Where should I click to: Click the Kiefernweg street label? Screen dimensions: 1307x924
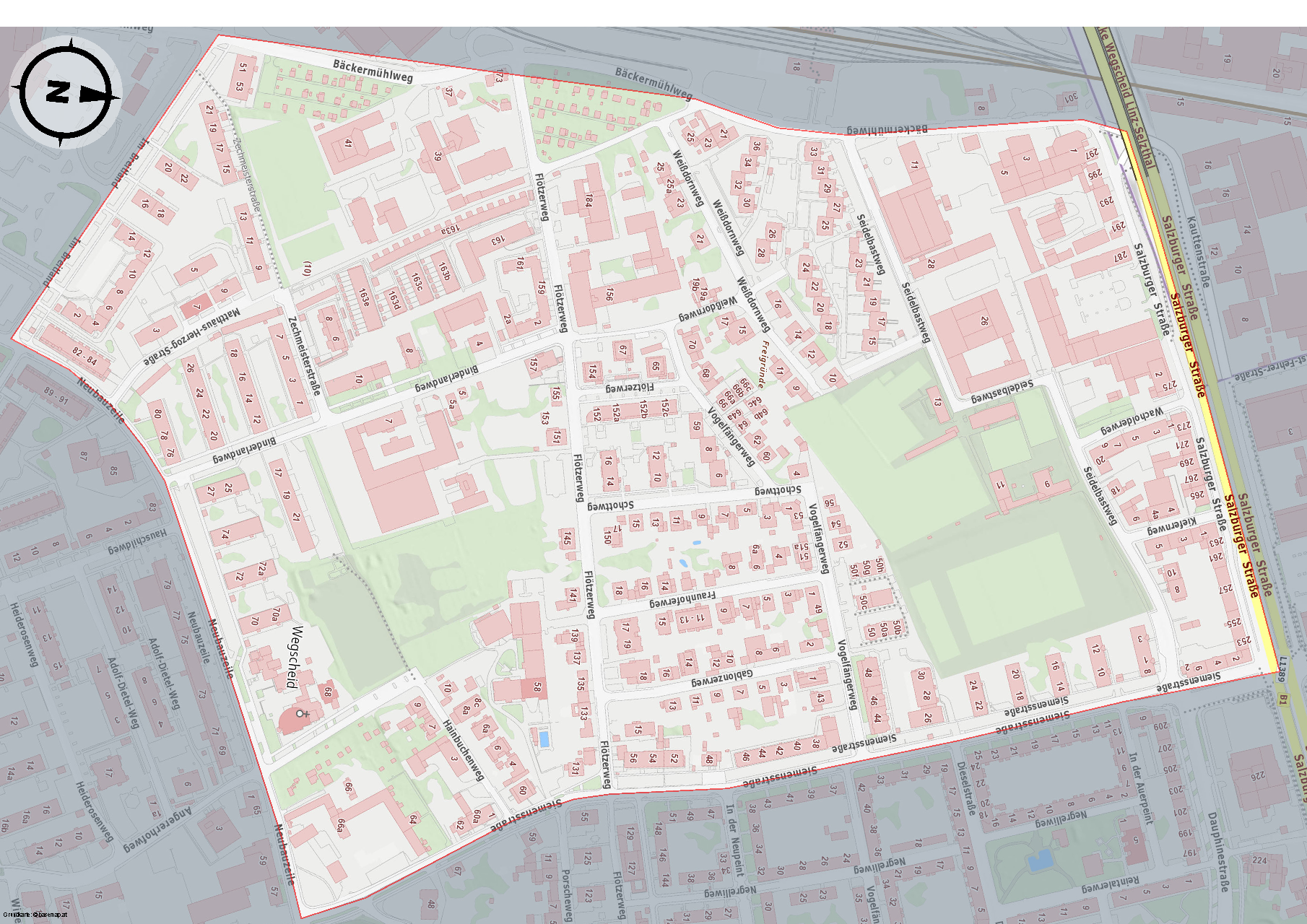[1172, 526]
